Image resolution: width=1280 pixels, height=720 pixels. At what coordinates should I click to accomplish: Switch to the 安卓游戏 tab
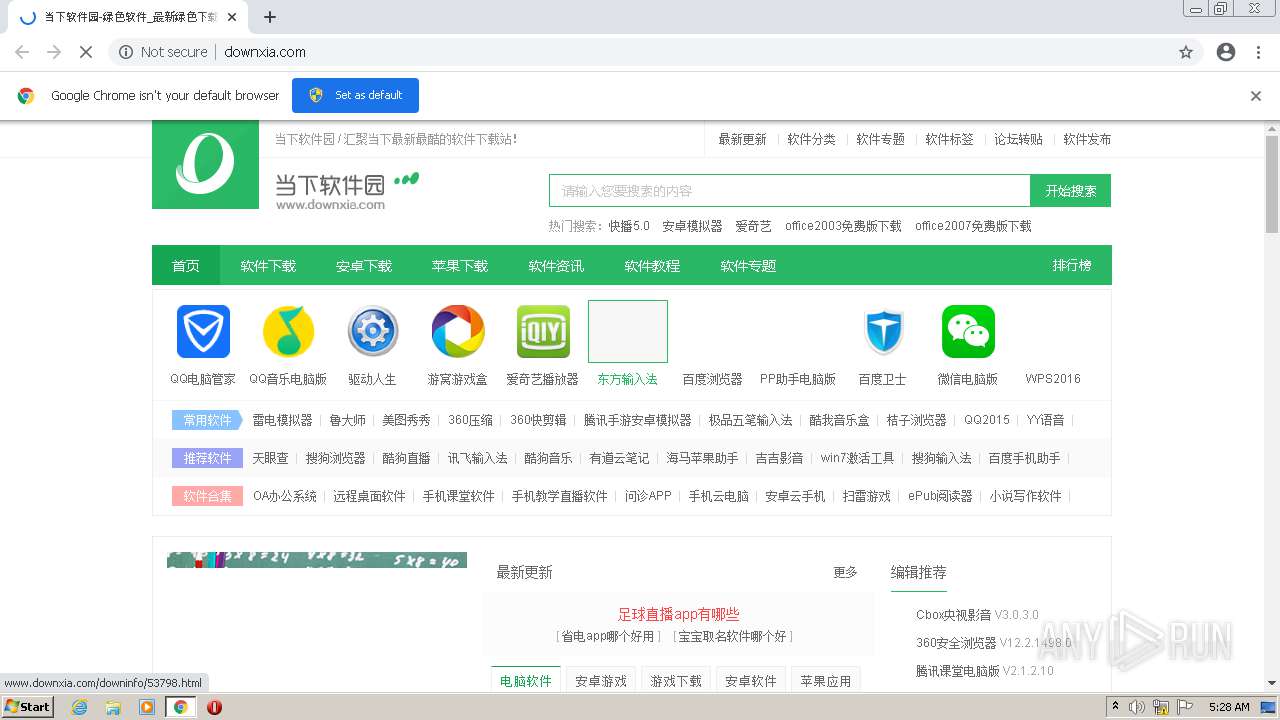click(601, 681)
